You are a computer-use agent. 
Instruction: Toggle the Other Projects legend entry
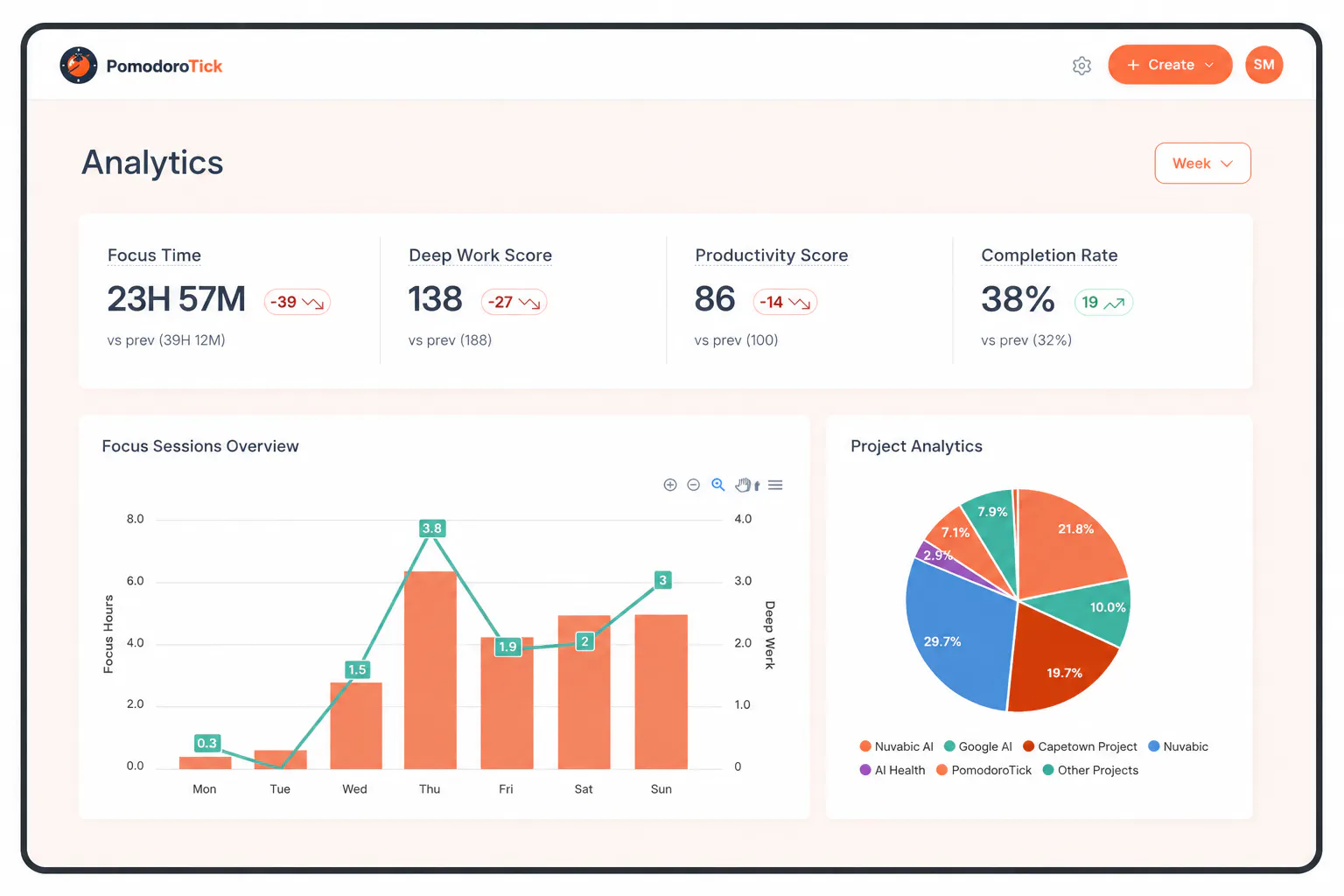[x=1090, y=770]
